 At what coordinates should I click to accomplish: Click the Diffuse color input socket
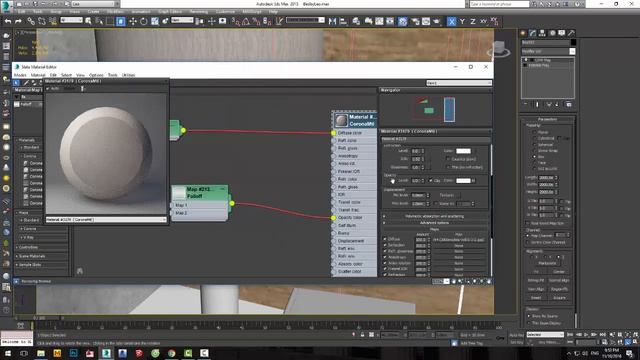coord(333,133)
